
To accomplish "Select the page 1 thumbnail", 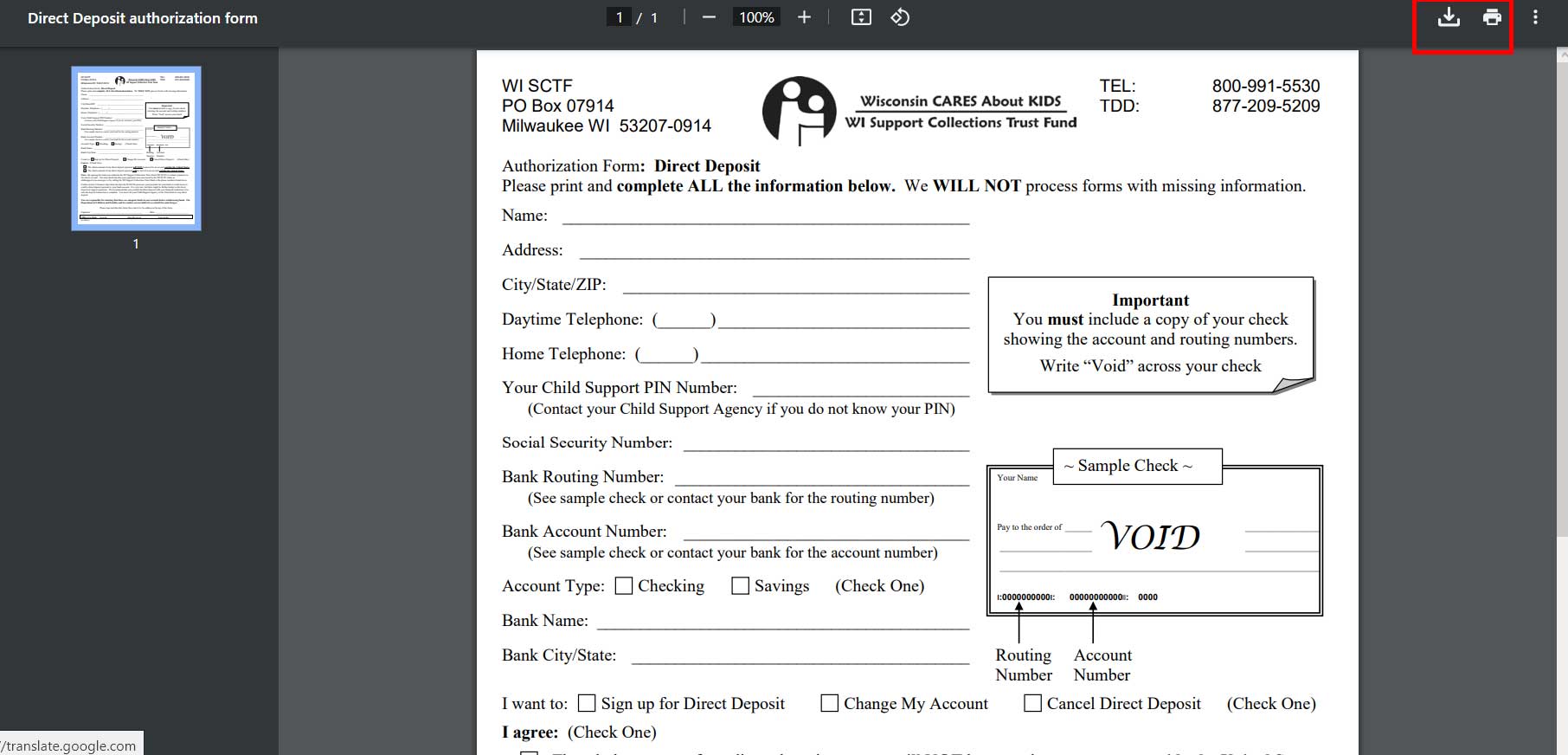I will (x=136, y=148).
